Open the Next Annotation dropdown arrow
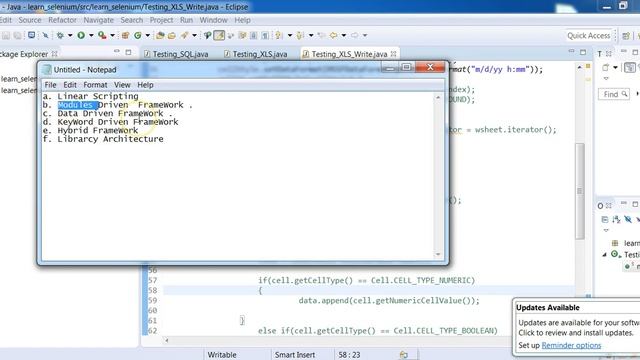 tap(290, 36)
